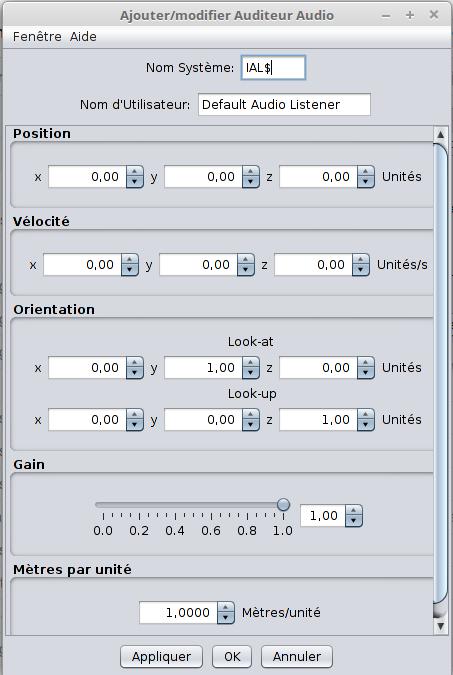Cancel with the Annuler button
The height and width of the screenshot is (675, 453).
coord(297,656)
